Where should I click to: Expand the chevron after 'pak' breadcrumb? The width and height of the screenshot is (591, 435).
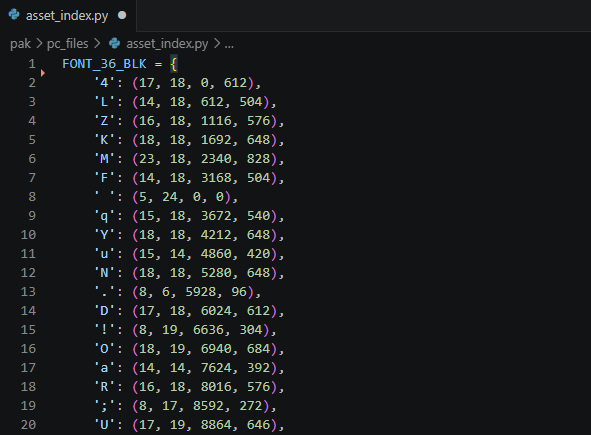pyautogui.click(x=39, y=44)
